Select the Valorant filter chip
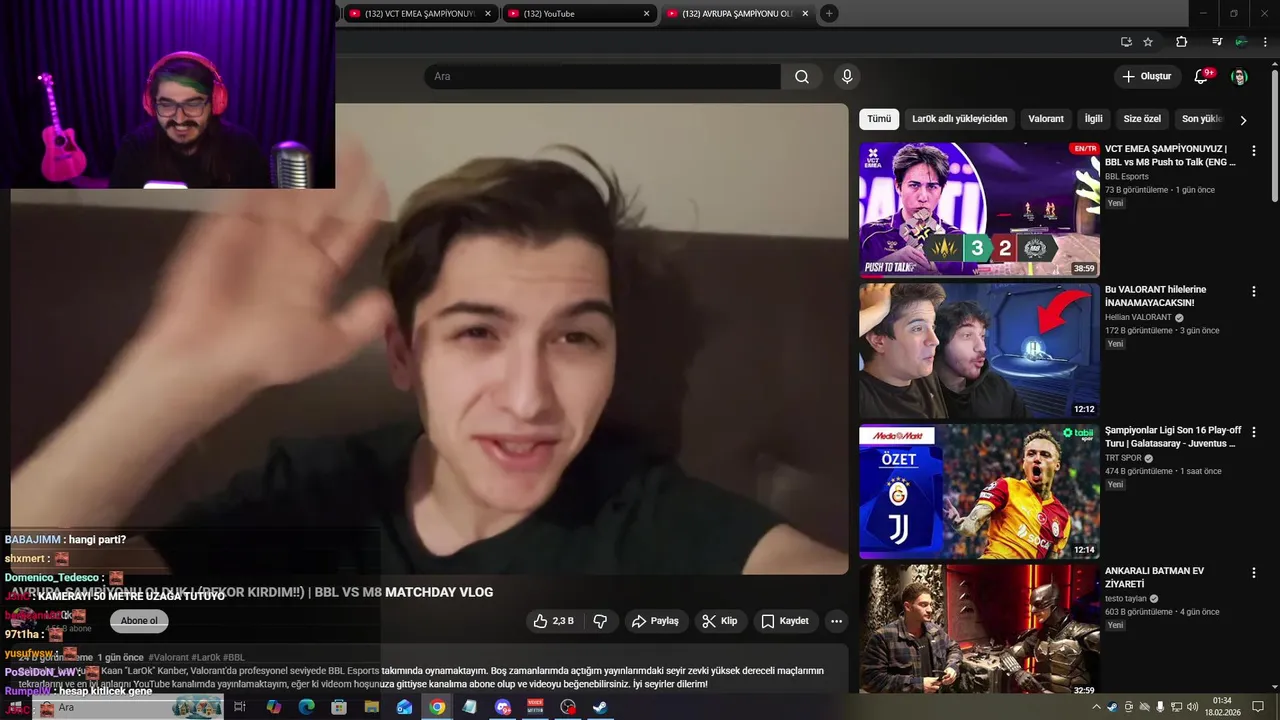 coord(1046,119)
